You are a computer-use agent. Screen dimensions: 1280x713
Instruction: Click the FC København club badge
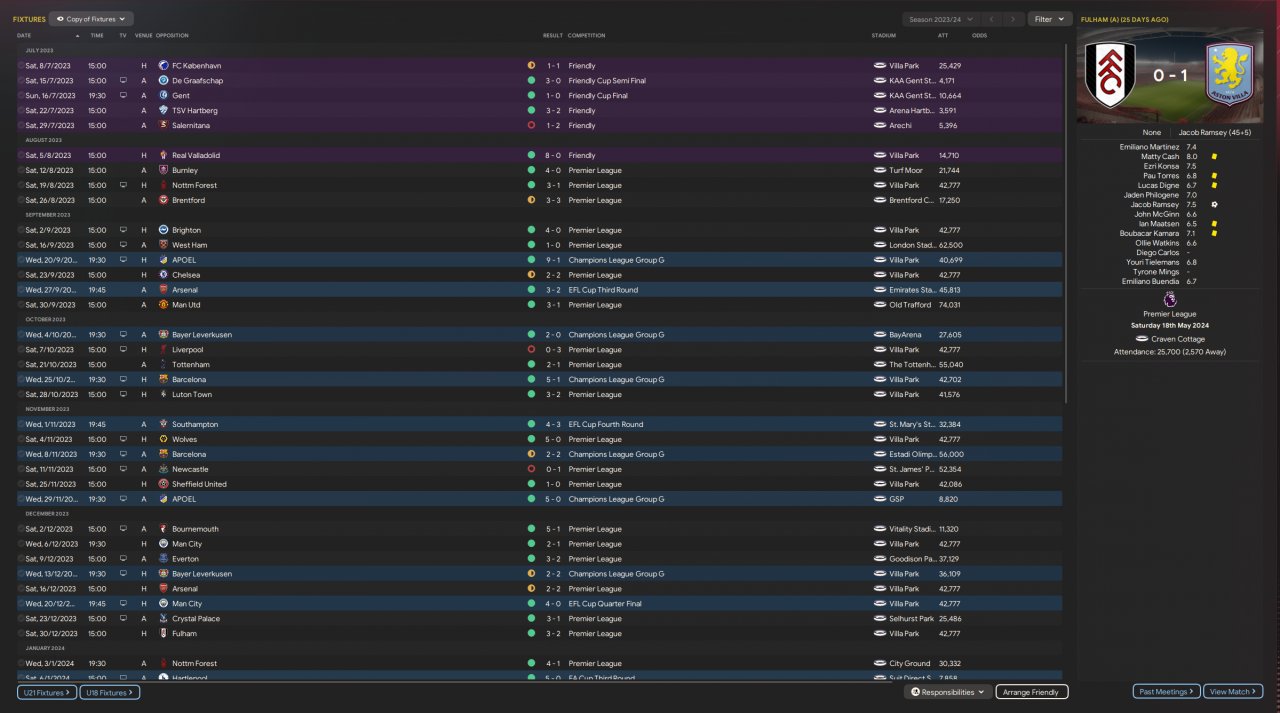(163, 65)
